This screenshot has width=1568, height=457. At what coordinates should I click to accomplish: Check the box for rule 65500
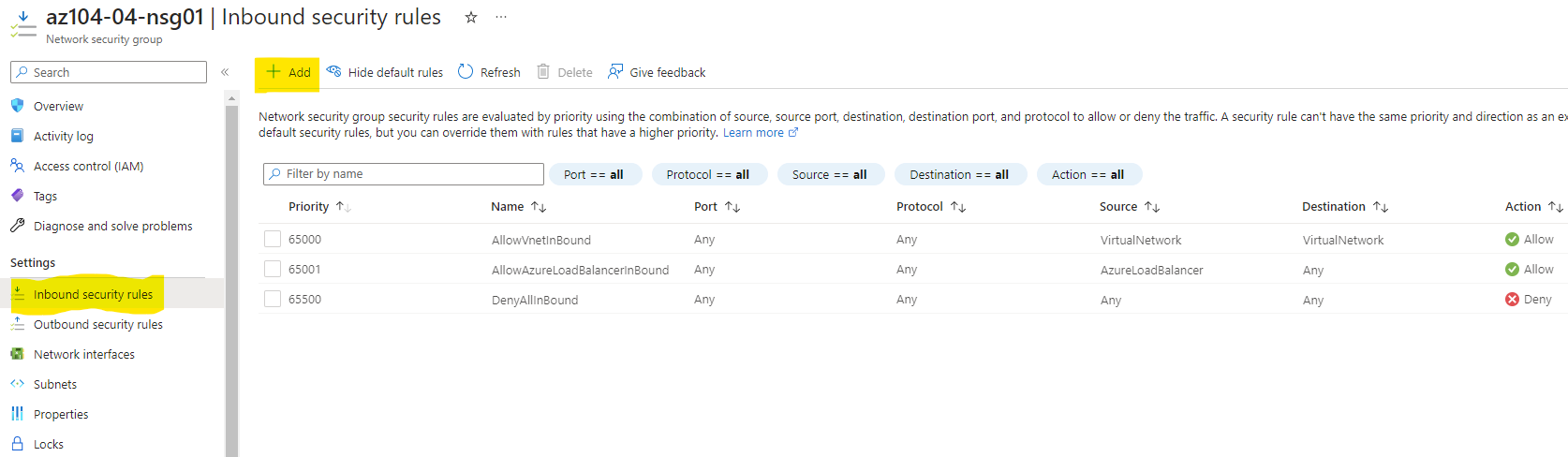pos(273,299)
